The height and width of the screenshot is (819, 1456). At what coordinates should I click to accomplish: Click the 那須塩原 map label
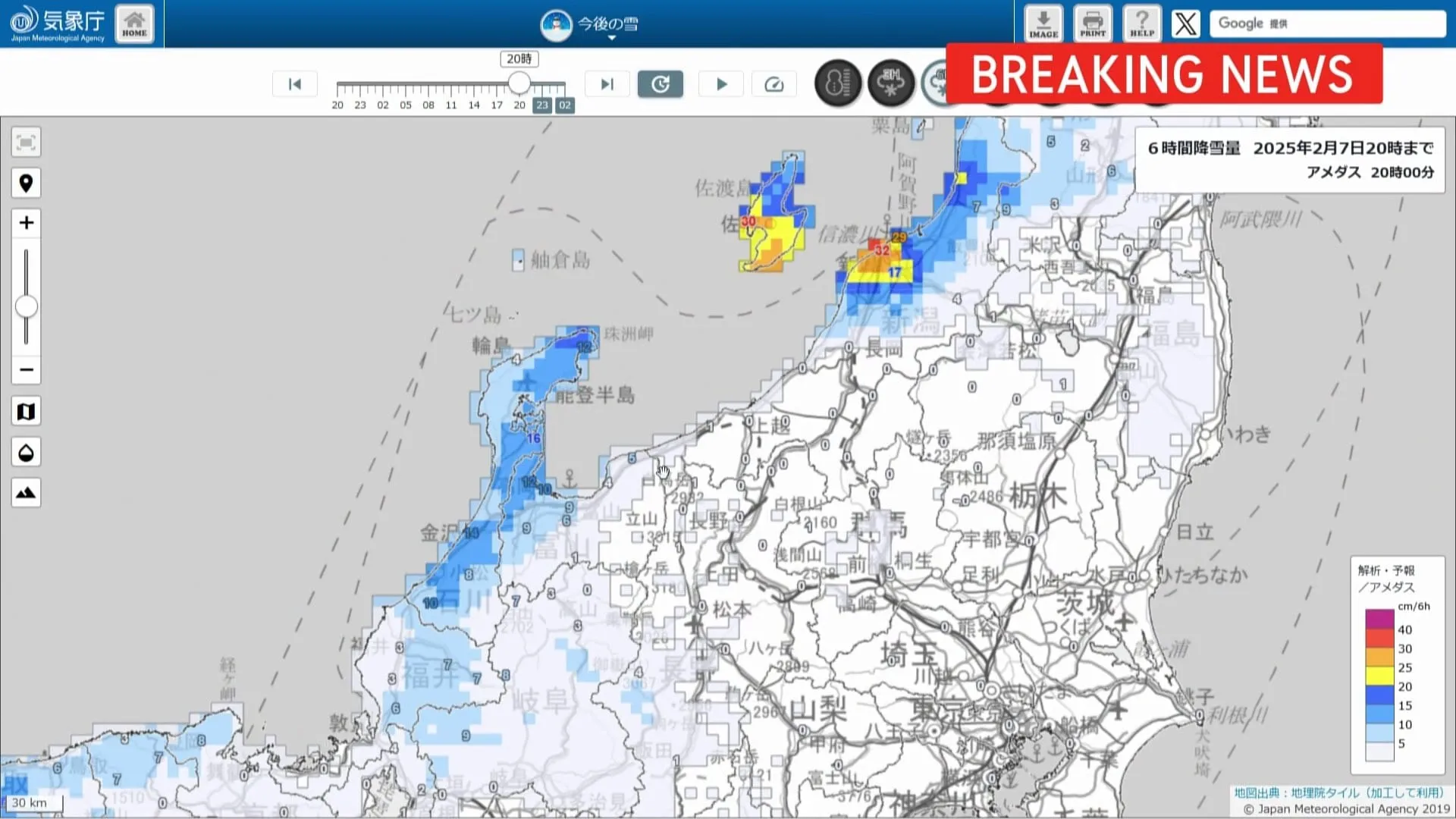tap(1016, 441)
